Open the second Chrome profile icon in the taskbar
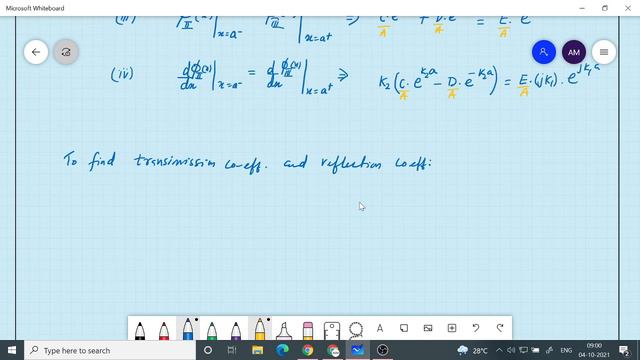Image resolution: width=640 pixels, height=360 pixels. click(333, 350)
